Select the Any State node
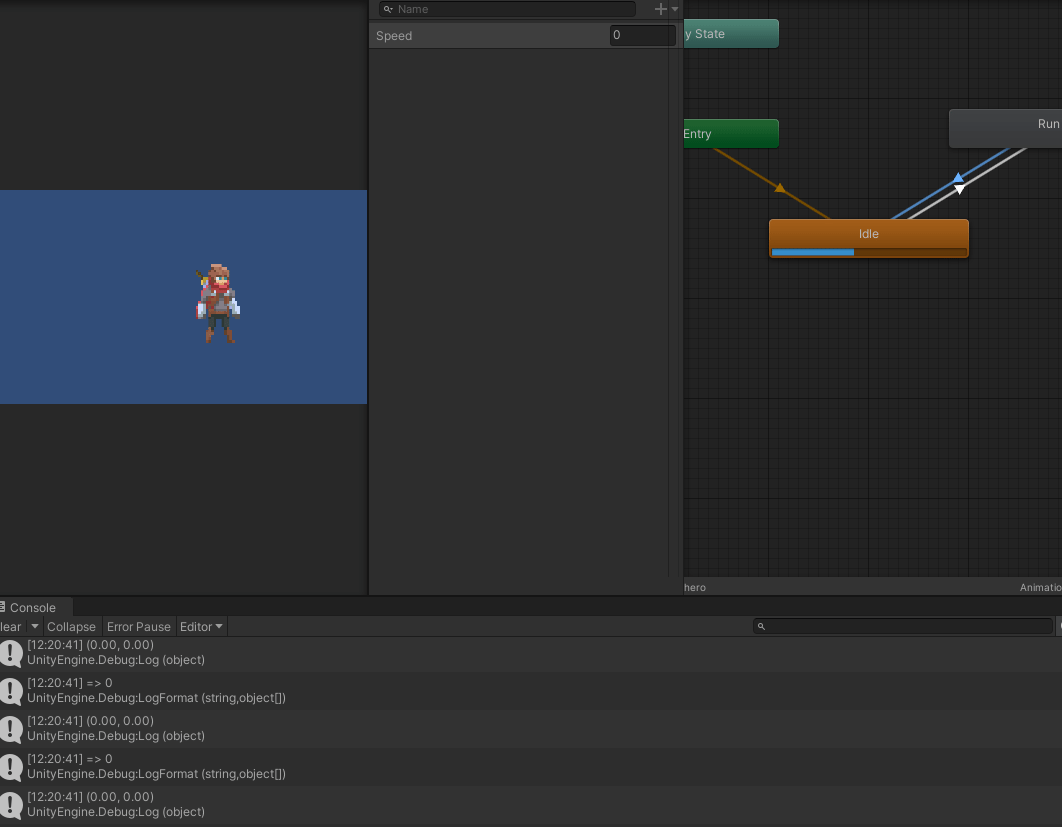 tap(731, 34)
